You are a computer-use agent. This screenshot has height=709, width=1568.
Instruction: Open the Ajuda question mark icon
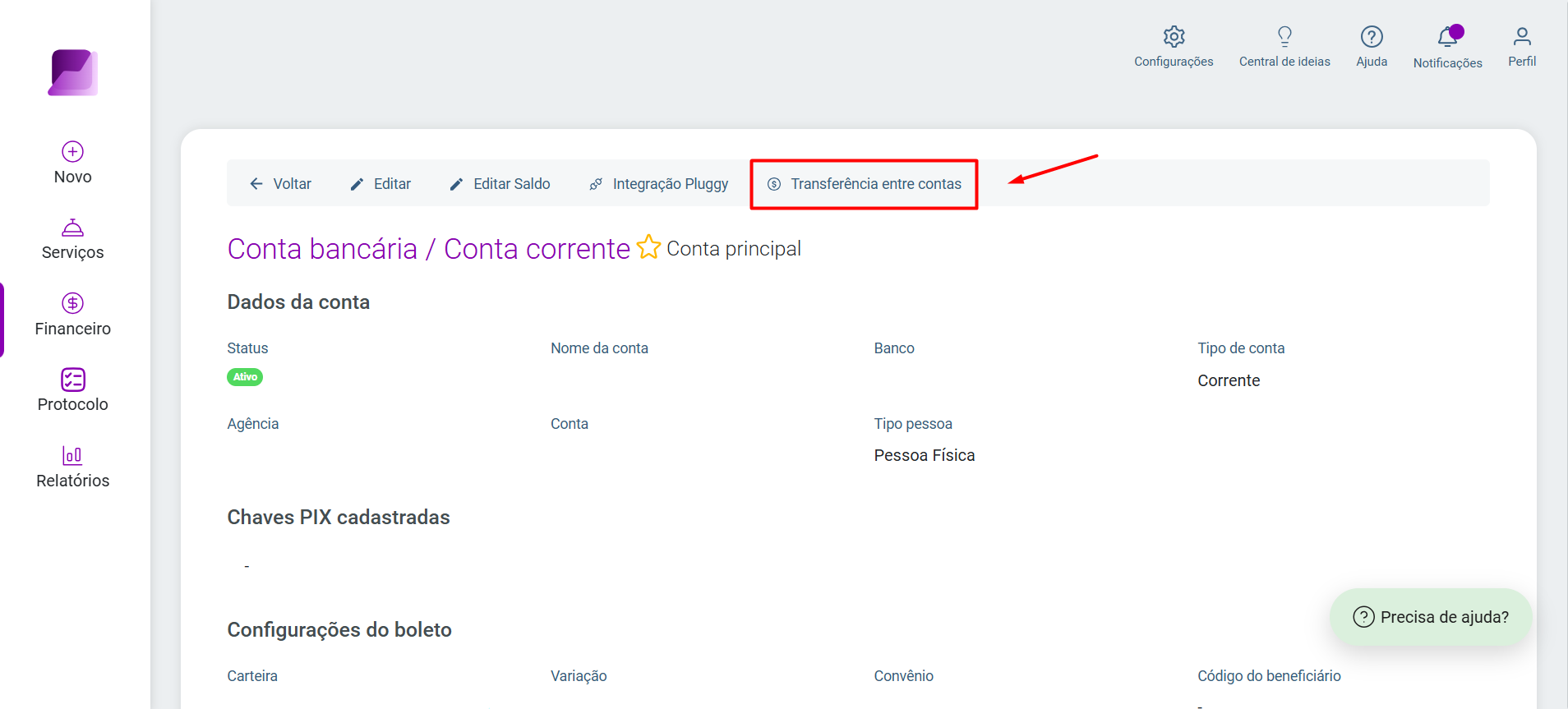[x=1372, y=36]
